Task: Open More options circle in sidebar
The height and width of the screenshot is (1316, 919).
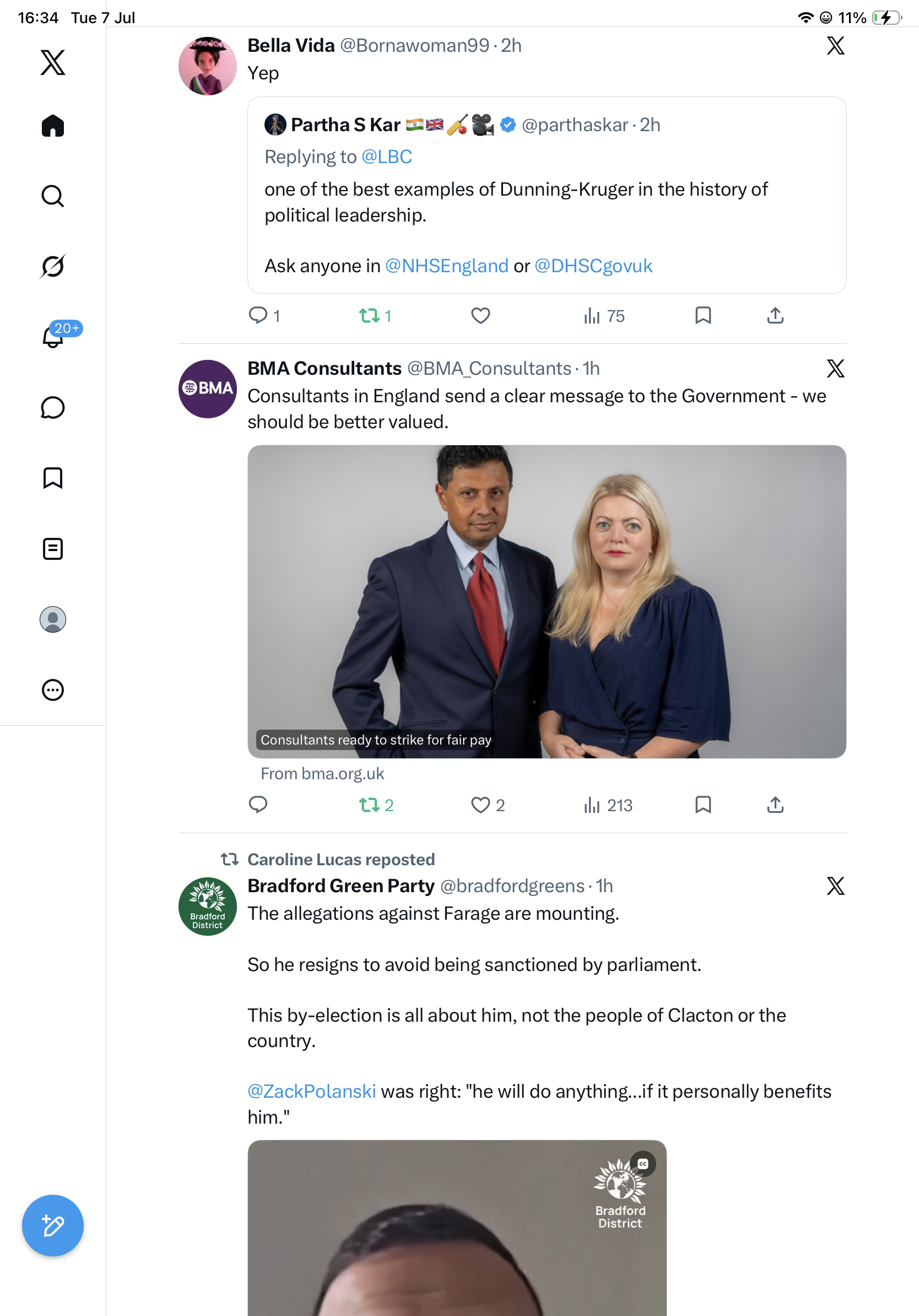Action: pyautogui.click(x=53, y=689)
